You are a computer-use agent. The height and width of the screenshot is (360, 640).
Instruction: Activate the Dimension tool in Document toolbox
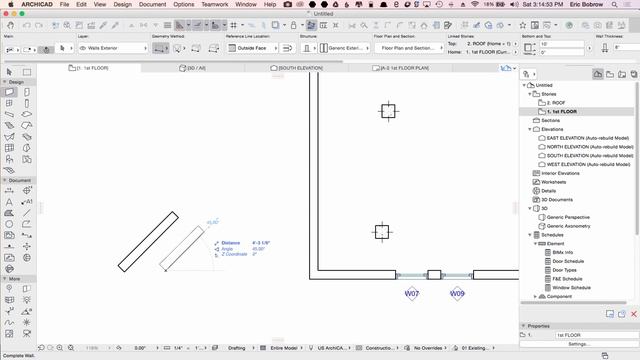click(9, 191)
